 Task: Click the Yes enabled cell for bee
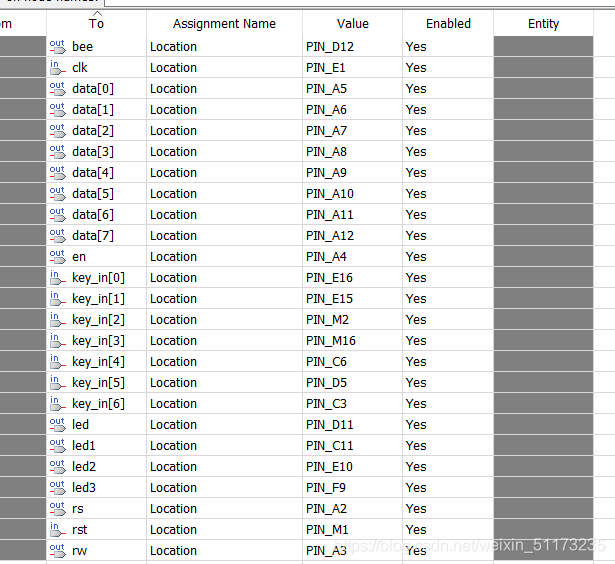(448, 47)
